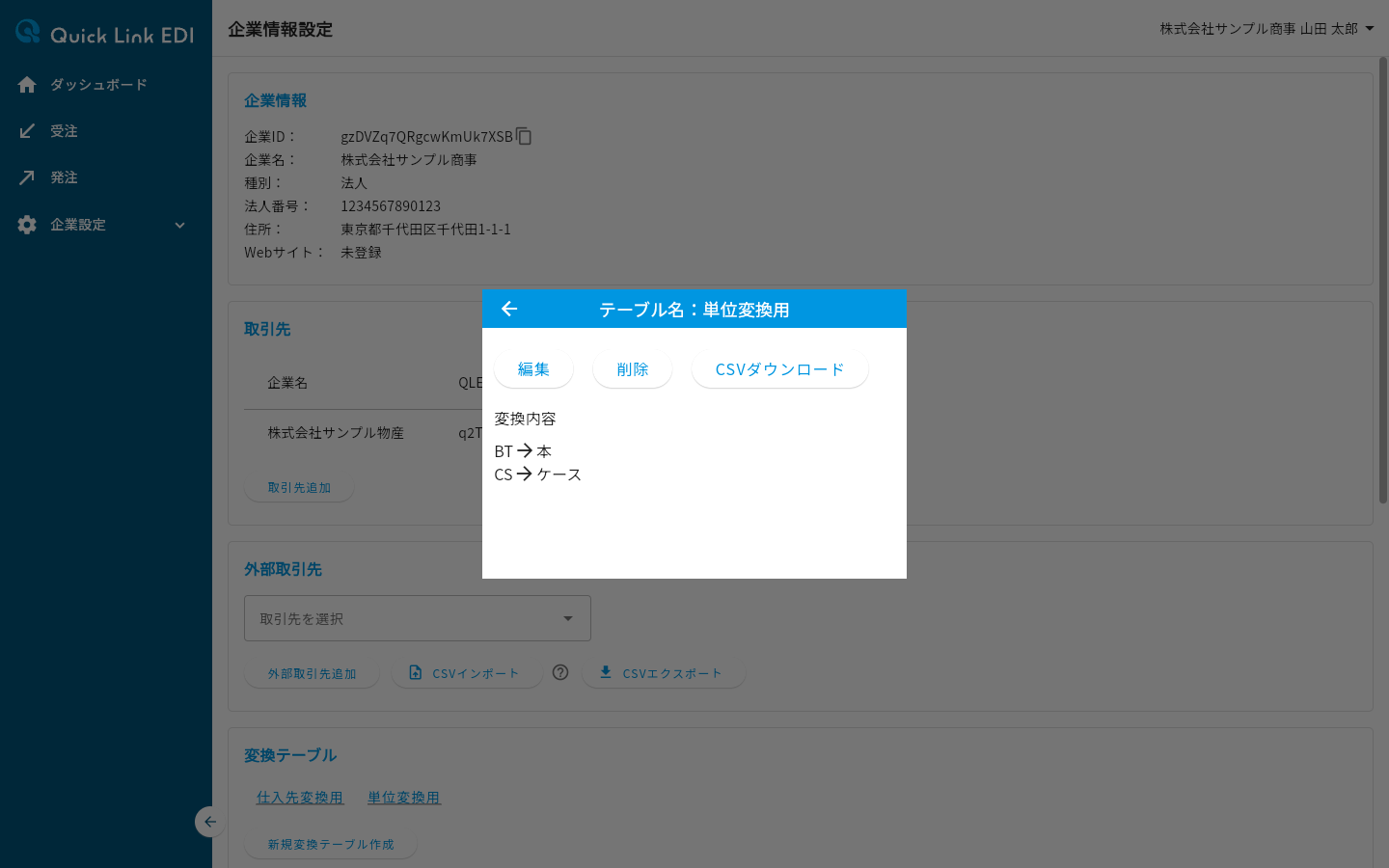Click the 外部取引先追加 button
This screenshot has height=868, width=1389.
tap(312, 673)
